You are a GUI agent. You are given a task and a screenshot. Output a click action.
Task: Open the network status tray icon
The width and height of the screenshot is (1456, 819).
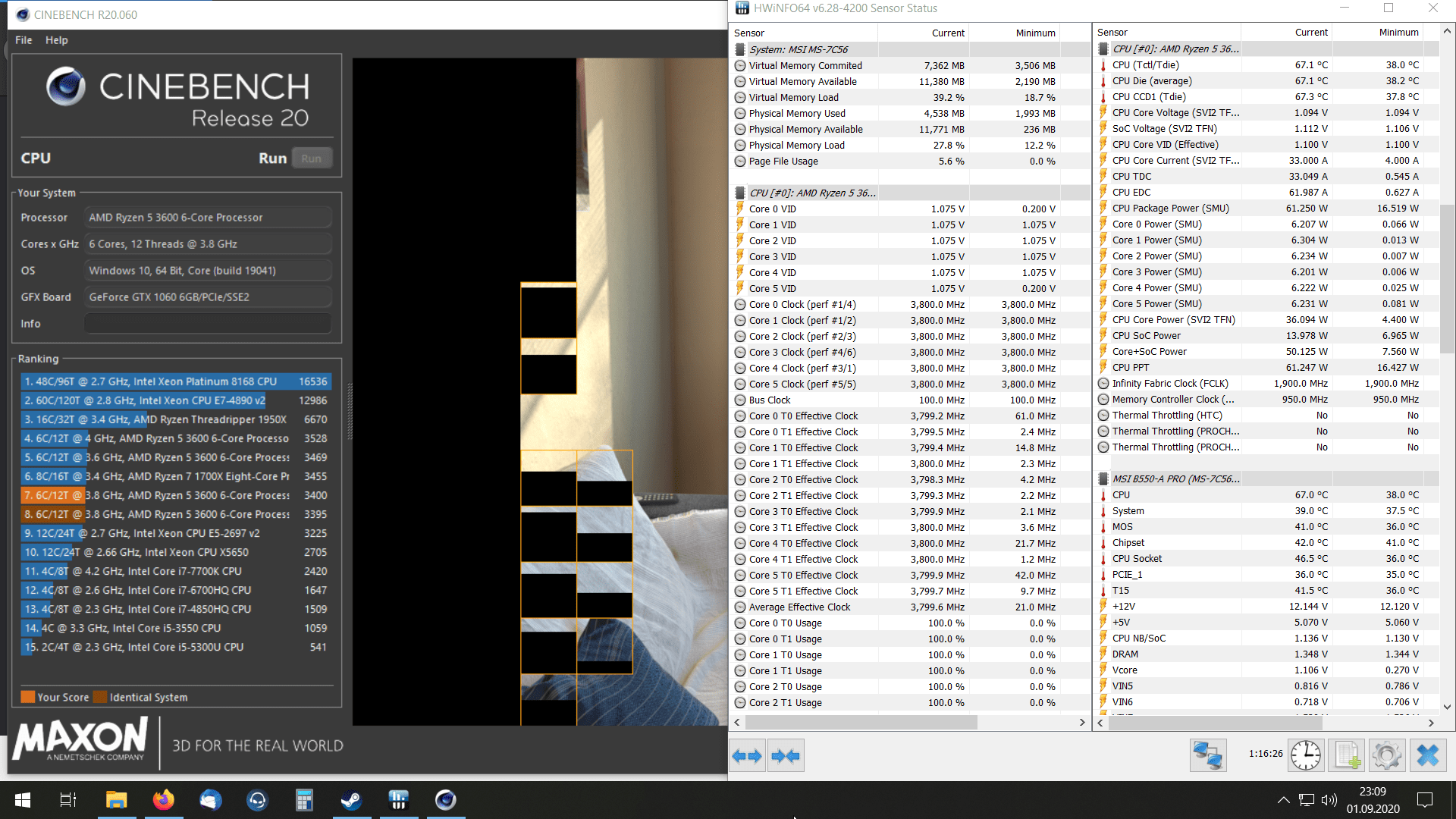1306,800
